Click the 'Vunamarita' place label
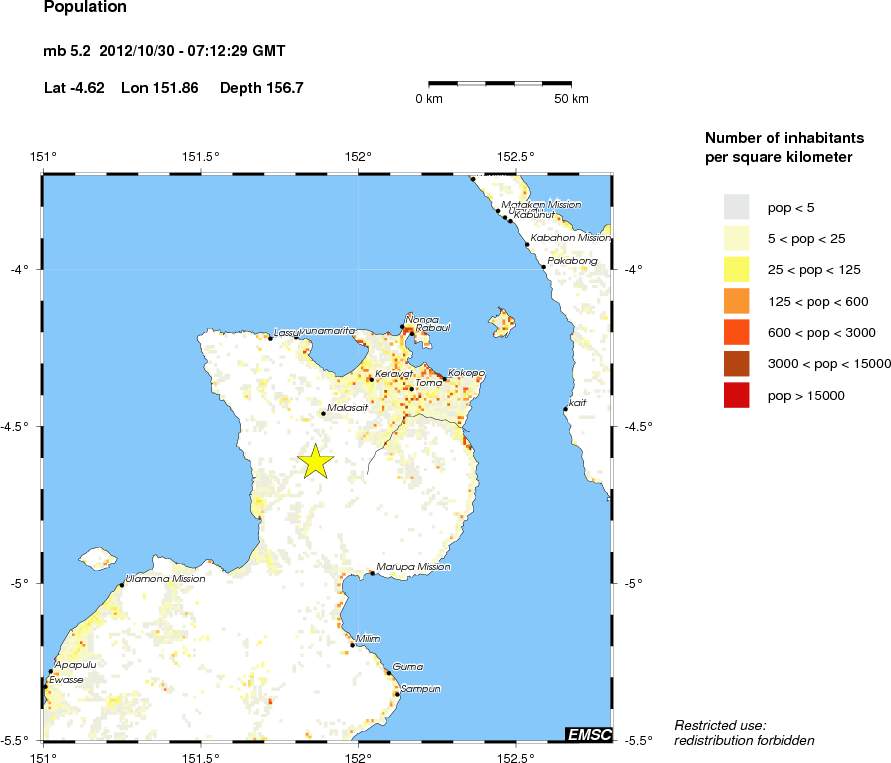This screenshot has height=763, width=891. (327, 331)
